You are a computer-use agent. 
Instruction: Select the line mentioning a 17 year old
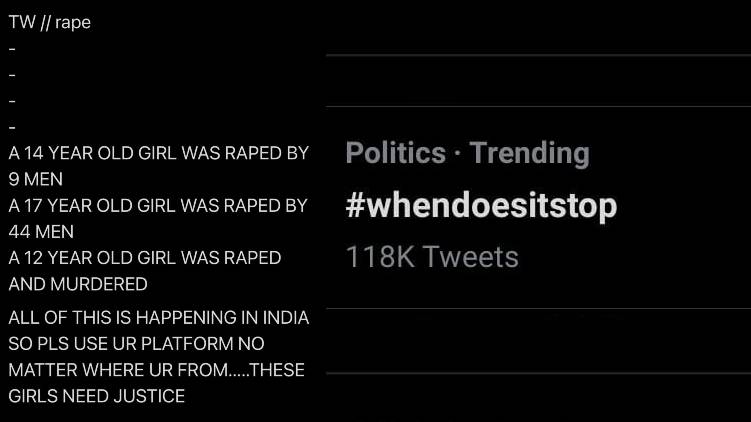(158, 206)
